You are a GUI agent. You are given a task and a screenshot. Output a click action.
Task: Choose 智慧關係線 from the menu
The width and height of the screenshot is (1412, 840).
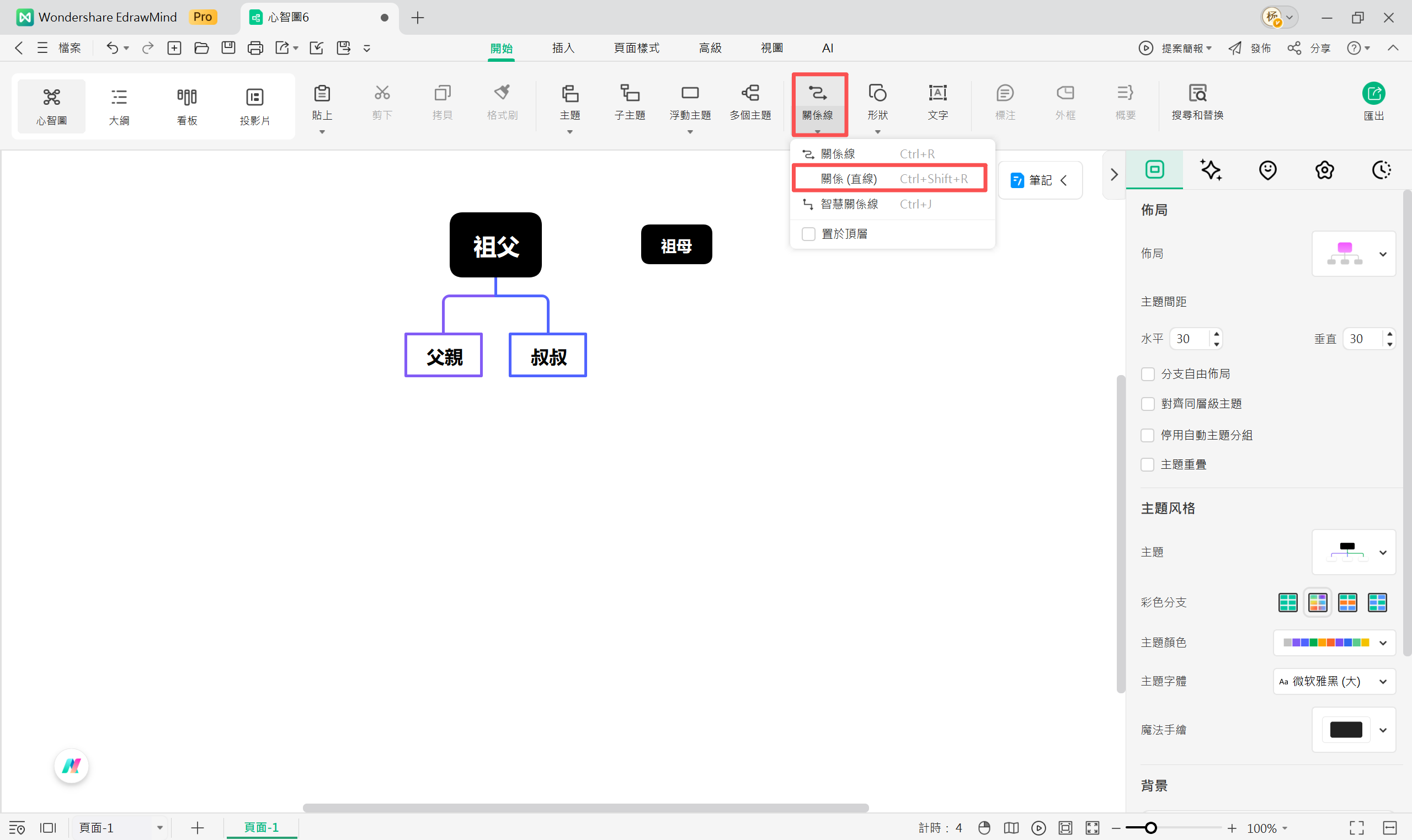pos(849,204)
